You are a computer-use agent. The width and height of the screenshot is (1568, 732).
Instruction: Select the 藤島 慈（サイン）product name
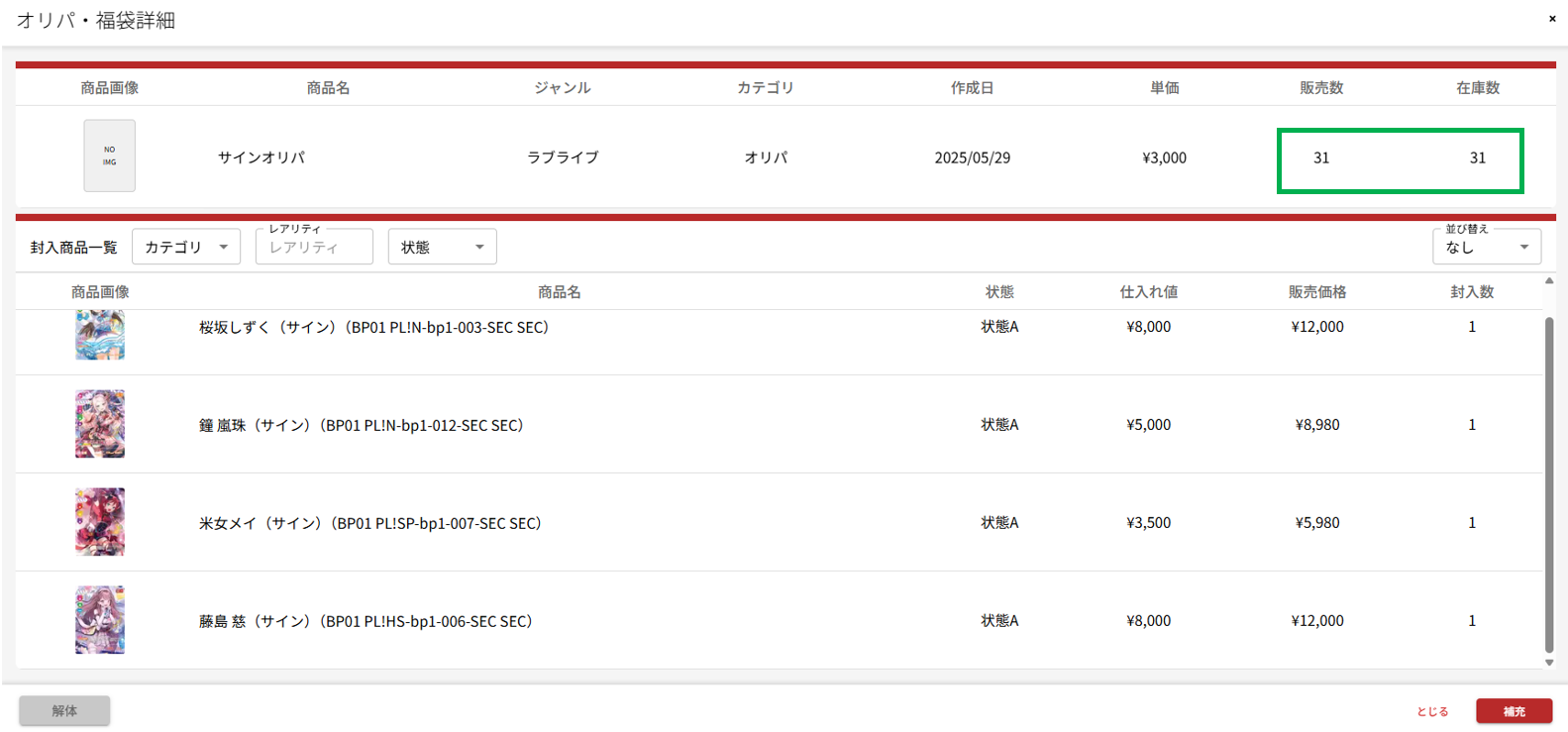click(366, 621)
